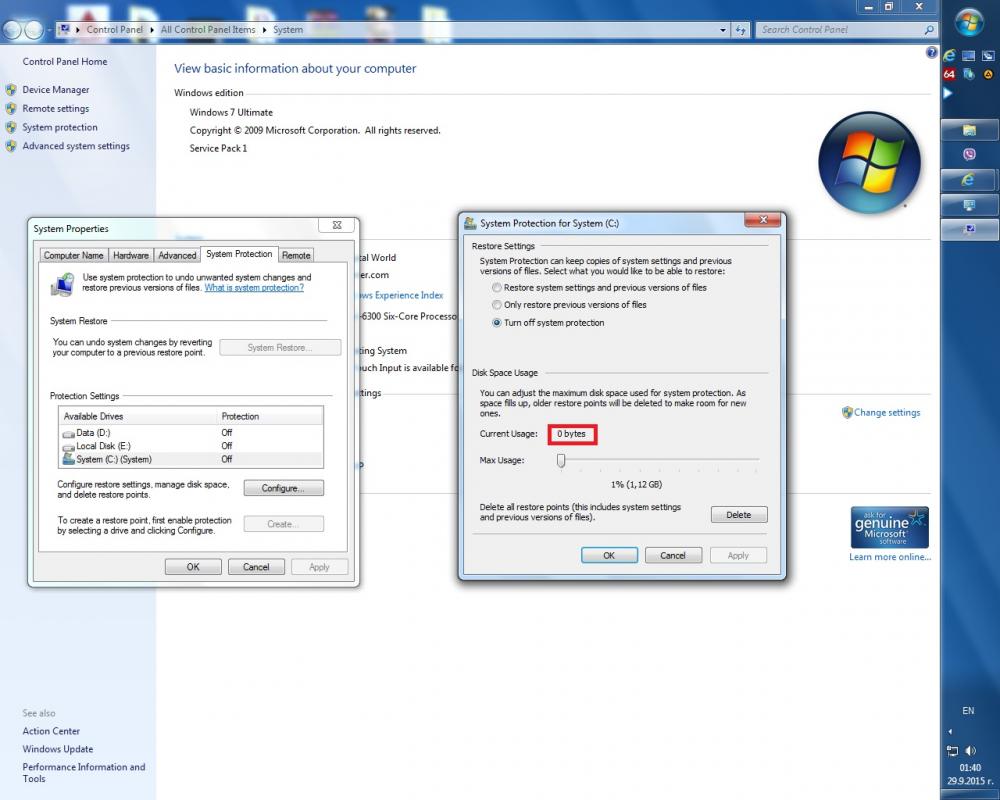Click the red AIDA64 quick launch icon
Image resolution: width=1000 pixels, height=800 pixels.
click(950, 75)
